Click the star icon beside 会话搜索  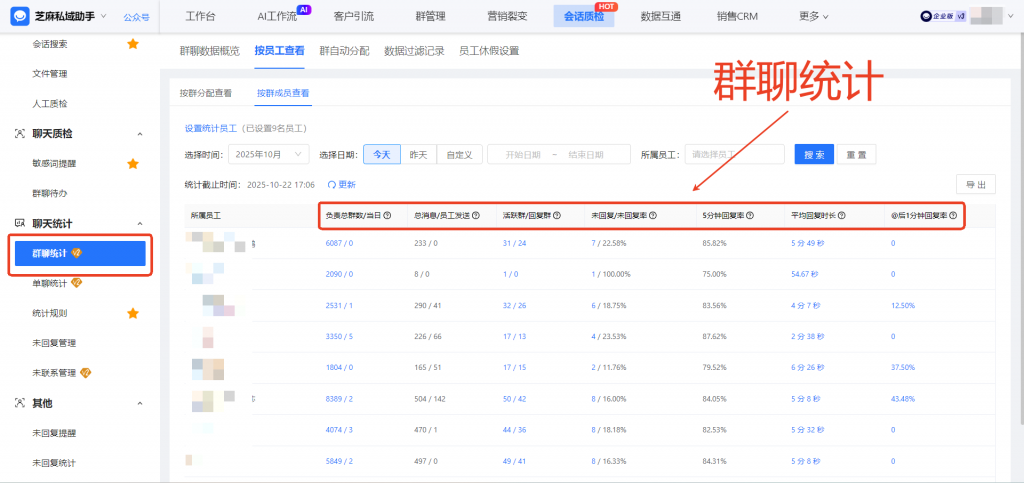(133, 44)
